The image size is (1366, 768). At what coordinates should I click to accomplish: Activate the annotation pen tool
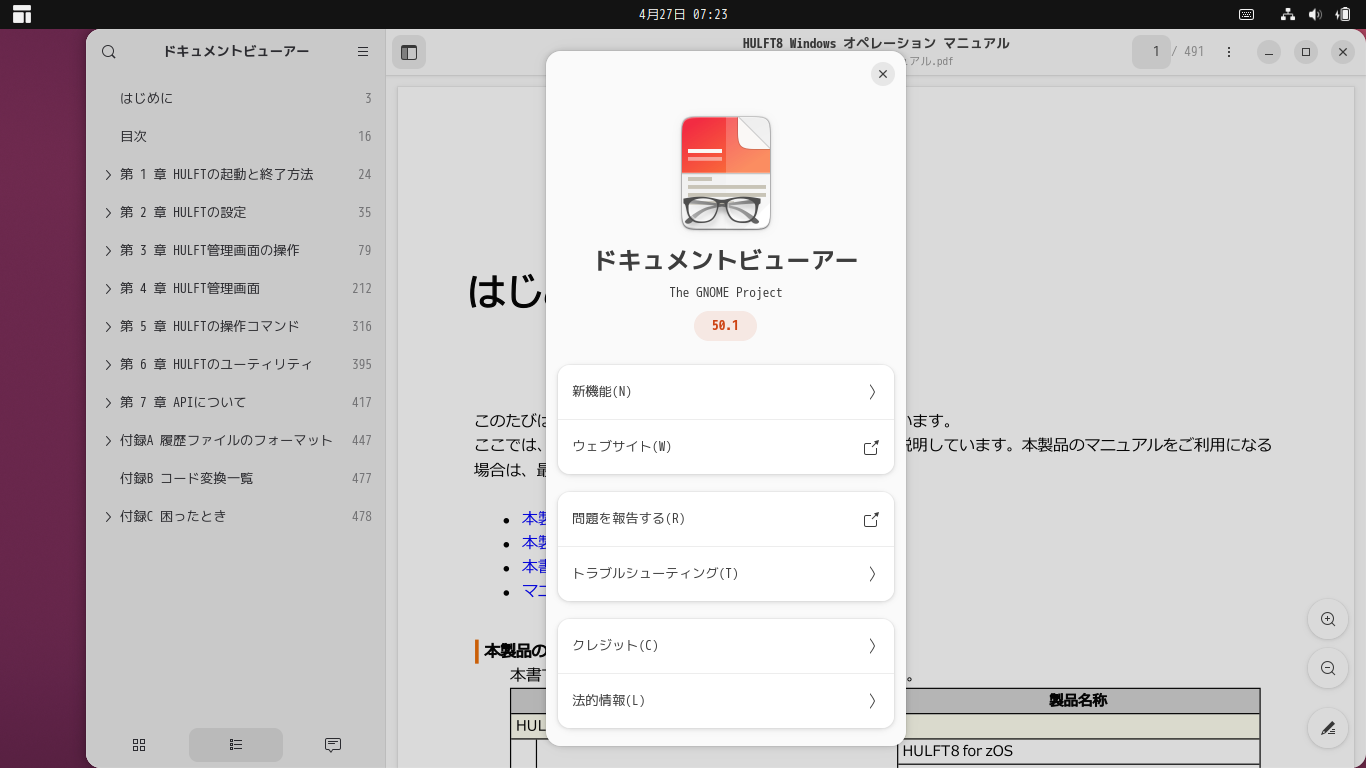pyautogui.click(x=1327, y=728)
